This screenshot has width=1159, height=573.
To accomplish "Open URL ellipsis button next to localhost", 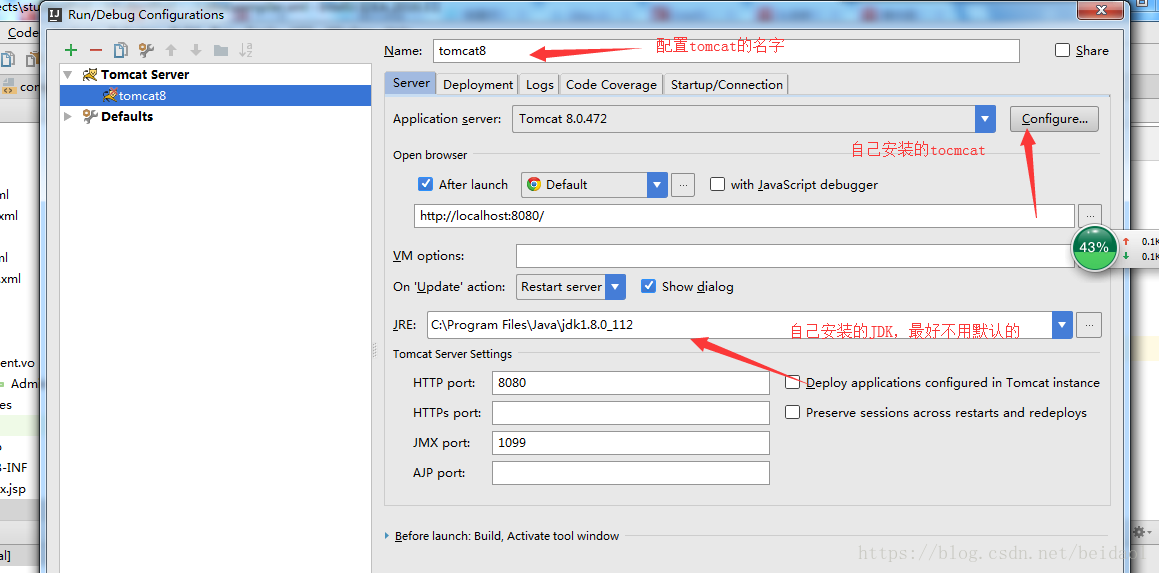I will point(1090,216).
